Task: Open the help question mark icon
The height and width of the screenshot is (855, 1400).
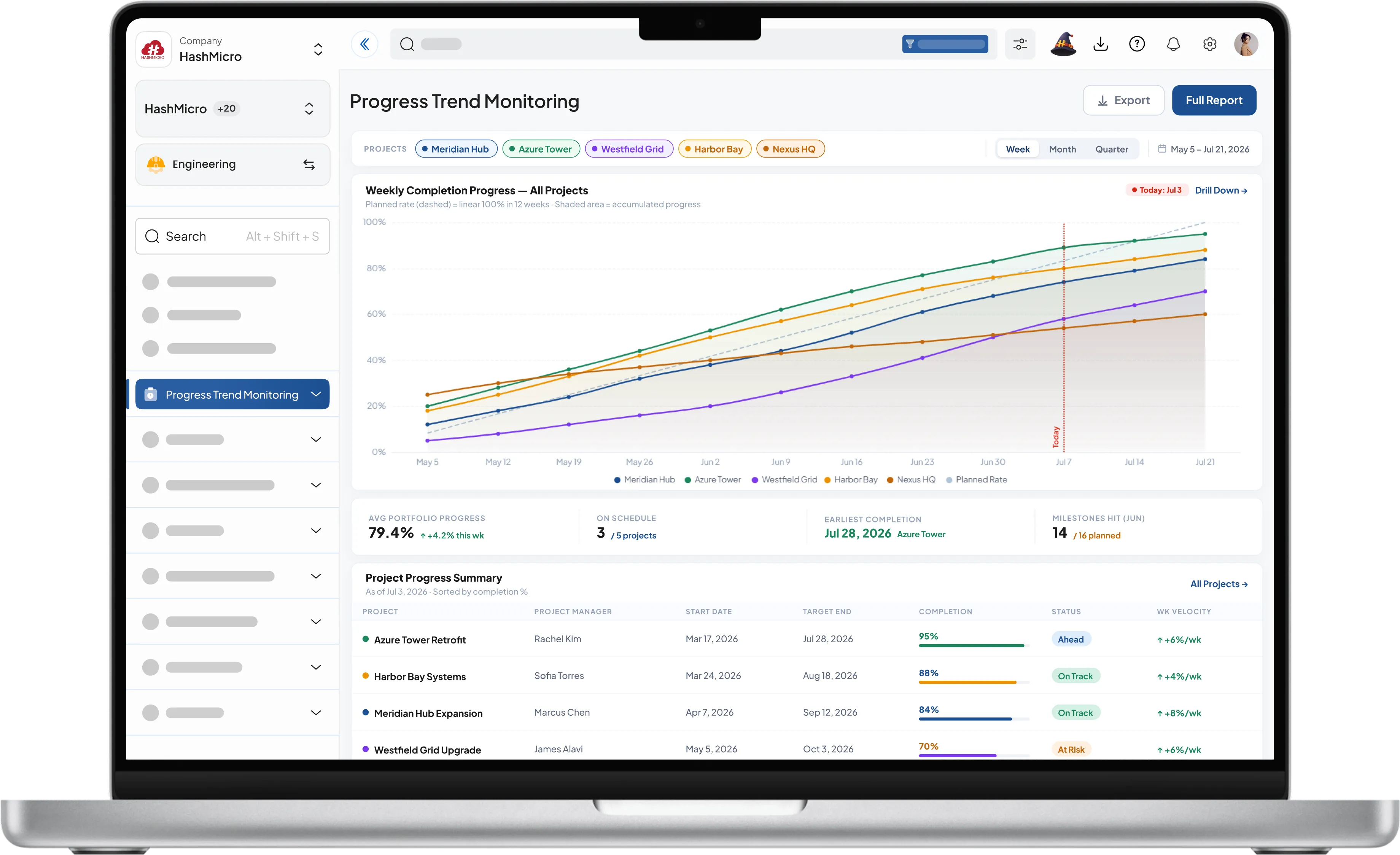Action: pos(1137,44)
